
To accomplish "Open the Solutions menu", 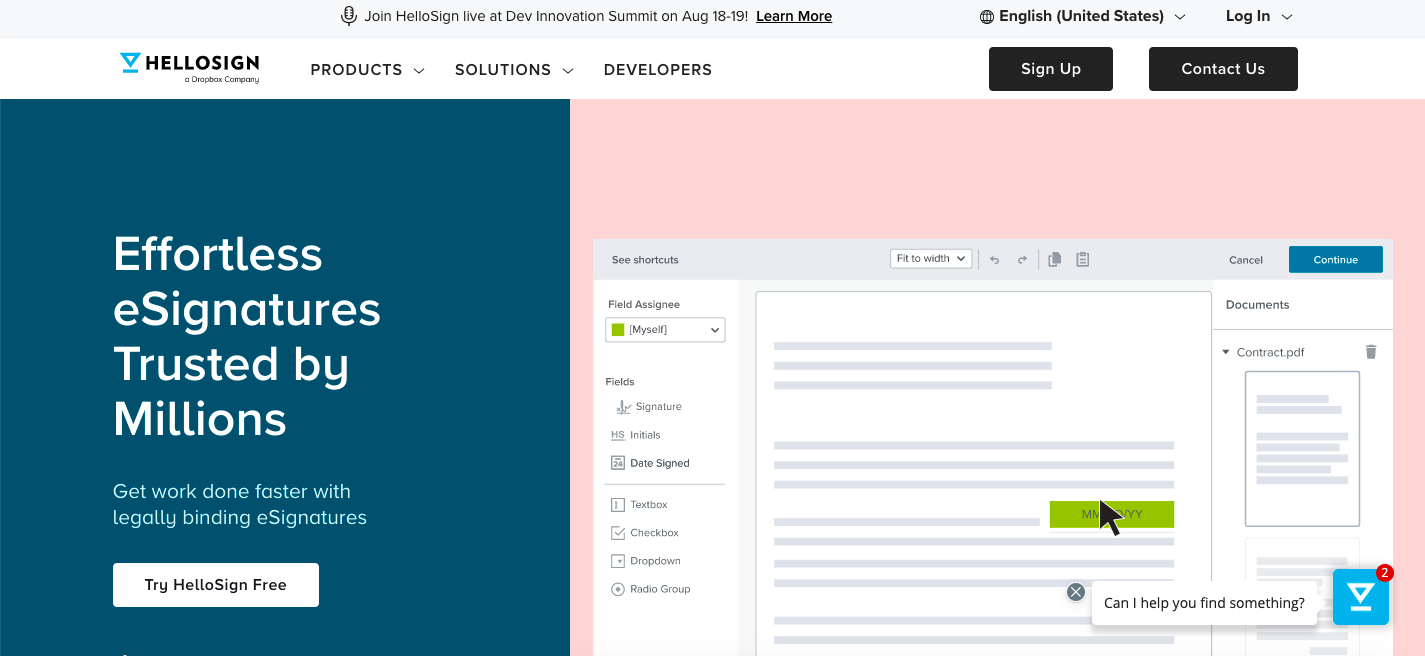I will [514, 70].
